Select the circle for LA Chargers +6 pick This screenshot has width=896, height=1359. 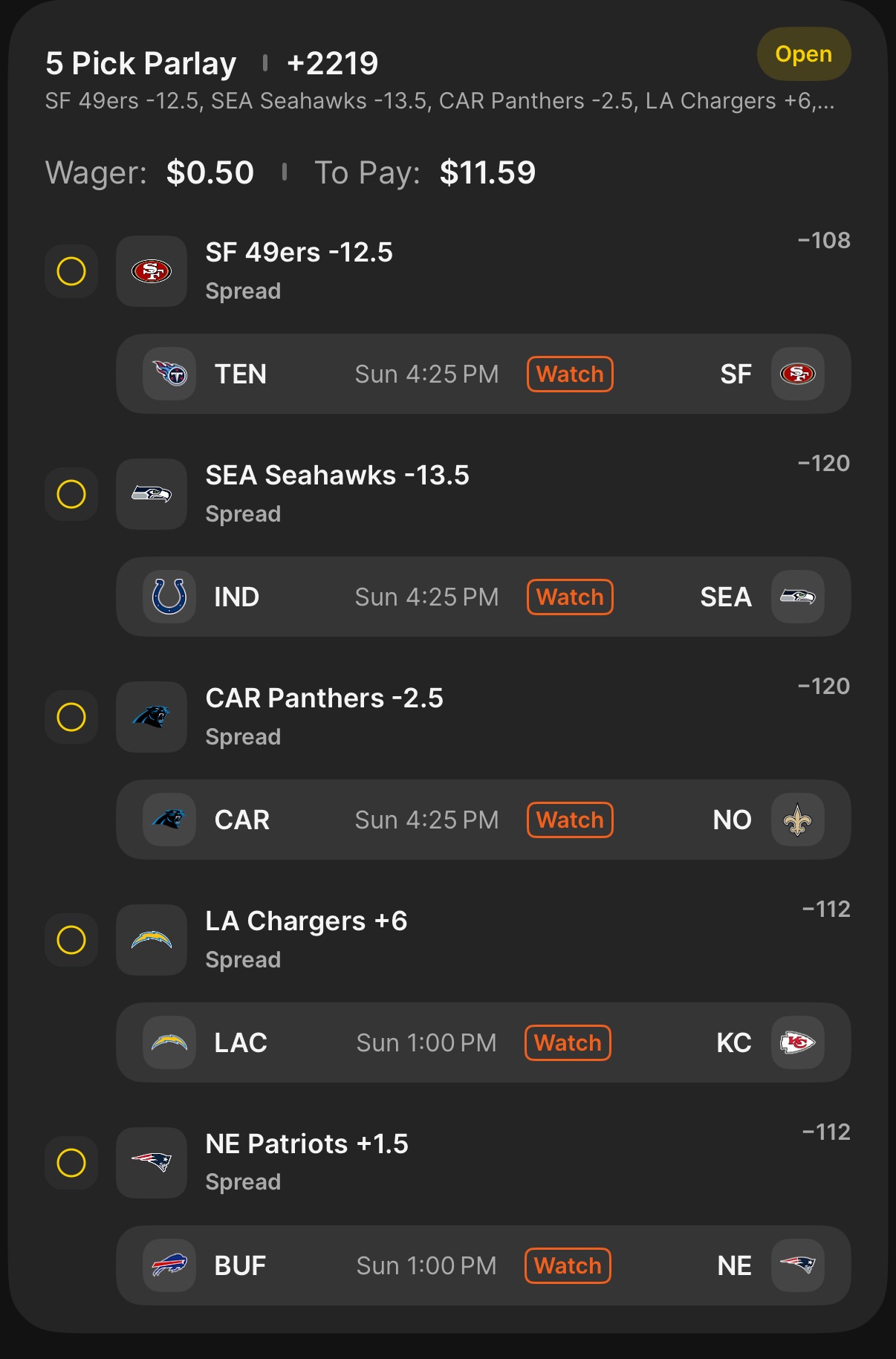(x=71, y=940)
